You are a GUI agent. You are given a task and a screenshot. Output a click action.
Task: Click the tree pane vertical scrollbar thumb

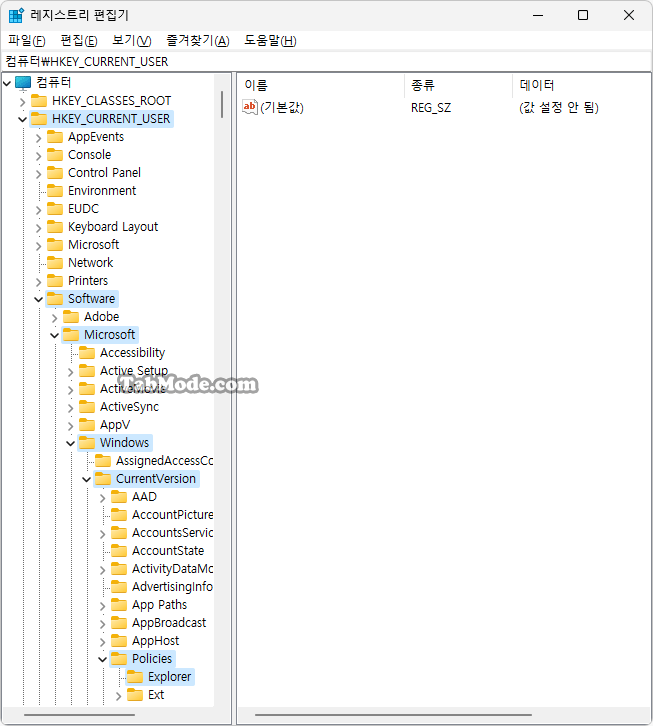pyautogui.click(x=222, y=105)
